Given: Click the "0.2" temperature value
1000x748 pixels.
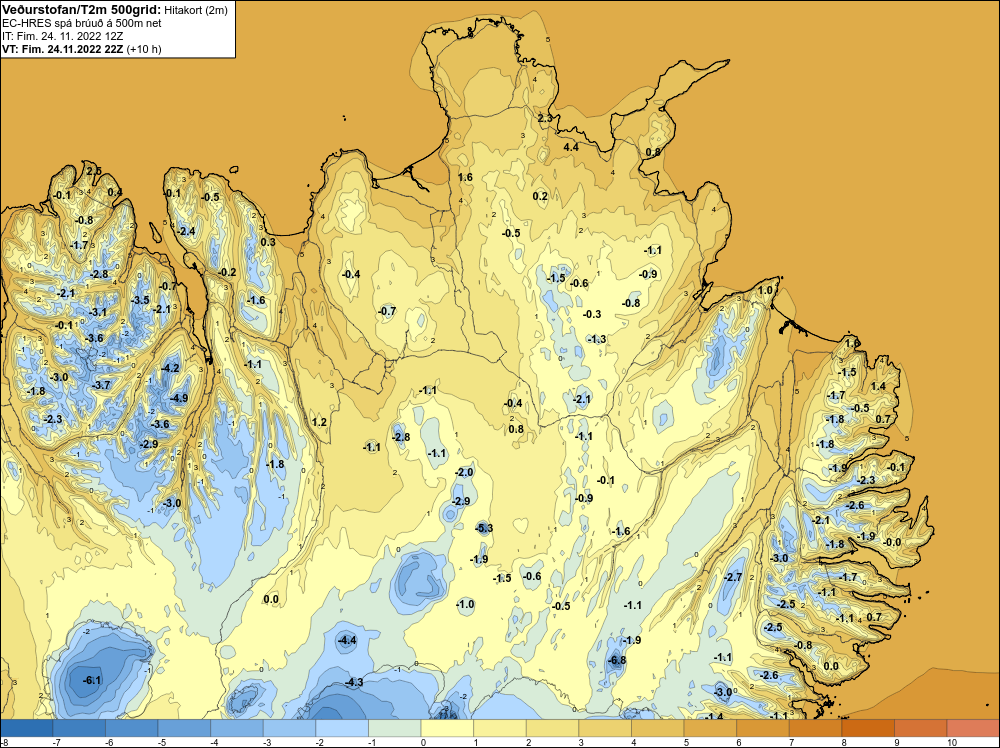Looking at the screenshot, I should tap(540, 196).
